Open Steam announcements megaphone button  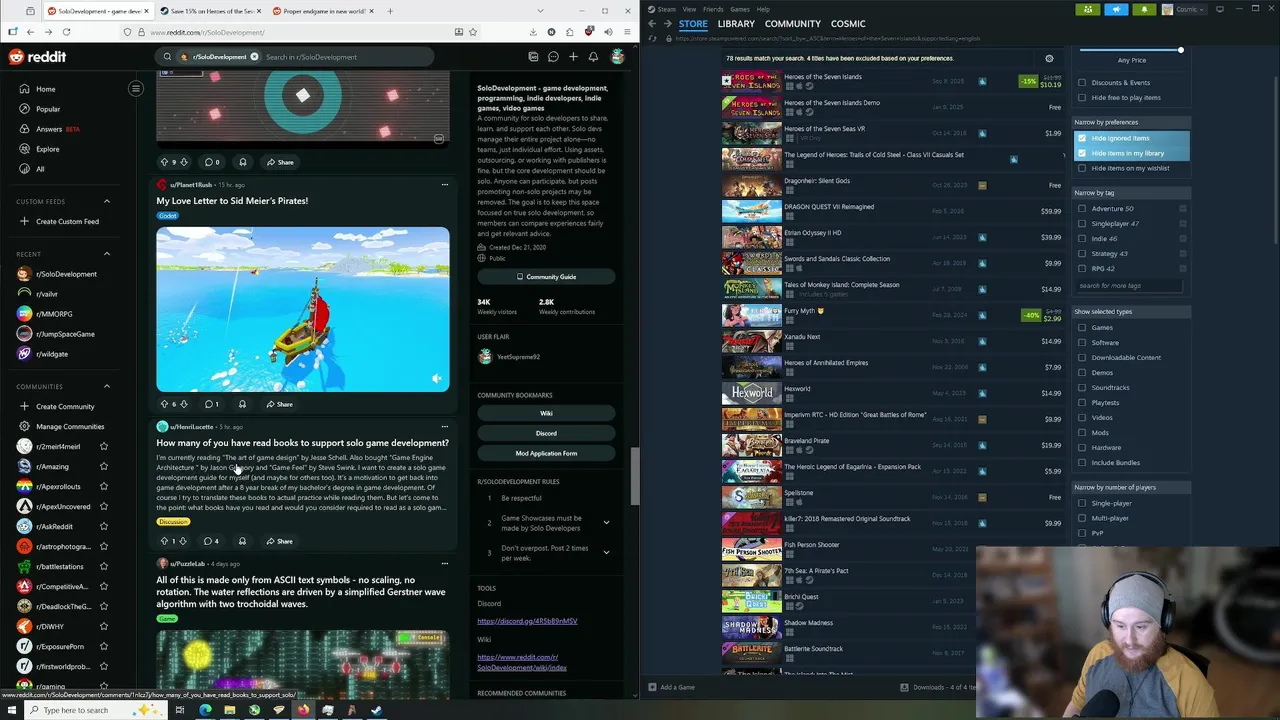1116,9
